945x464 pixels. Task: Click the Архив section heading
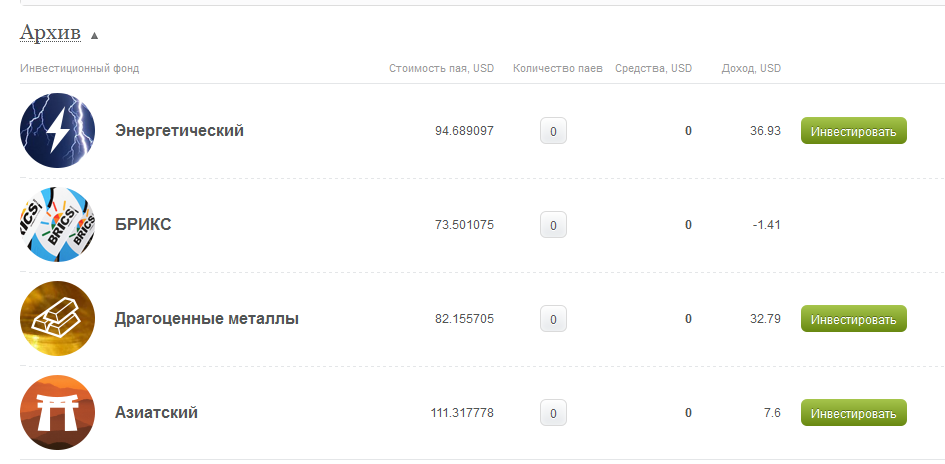pyautogui.click(x=50, y=33)
